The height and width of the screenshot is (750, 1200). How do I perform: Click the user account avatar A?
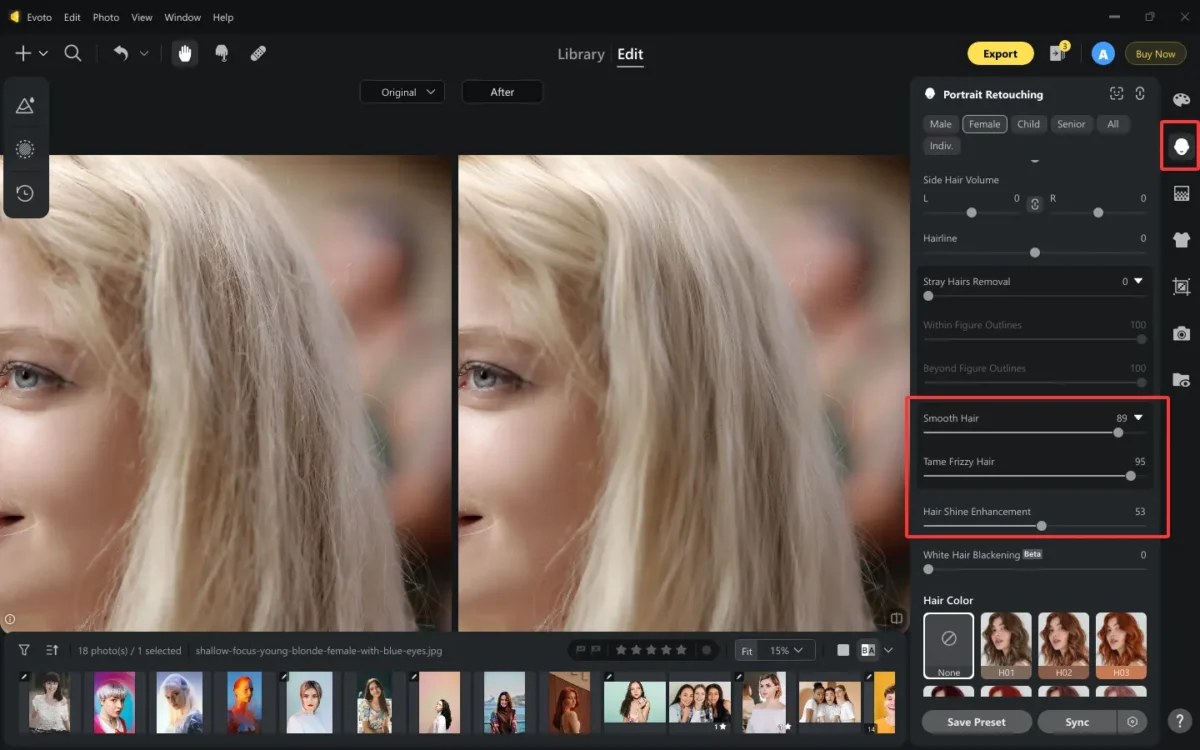pos(1103,54)
